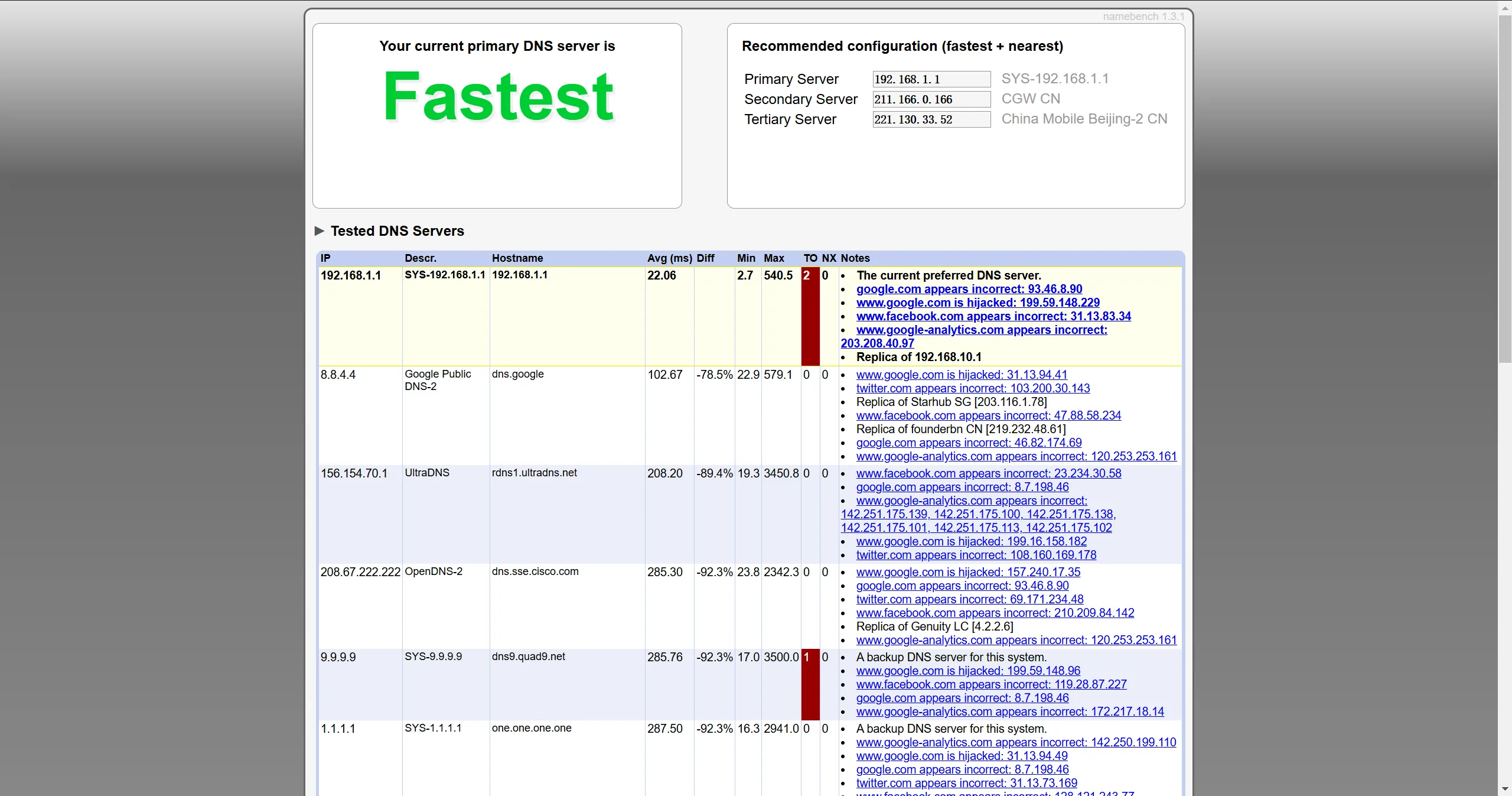Click the Primary Server IP field

[931, 79]
